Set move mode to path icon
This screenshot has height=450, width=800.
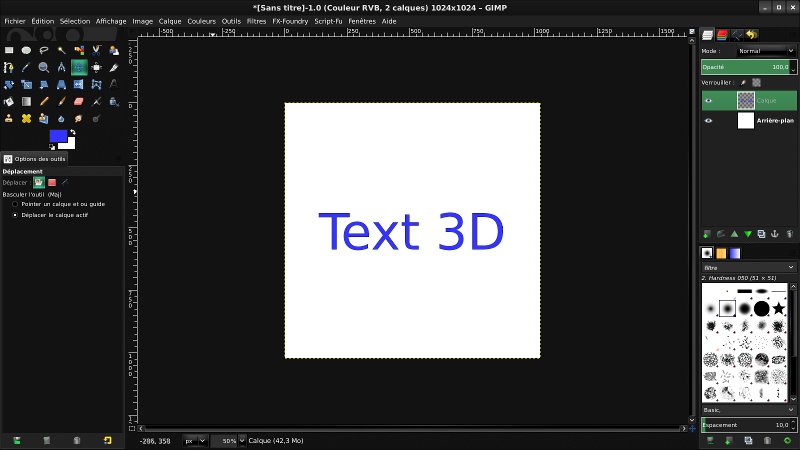65,182
